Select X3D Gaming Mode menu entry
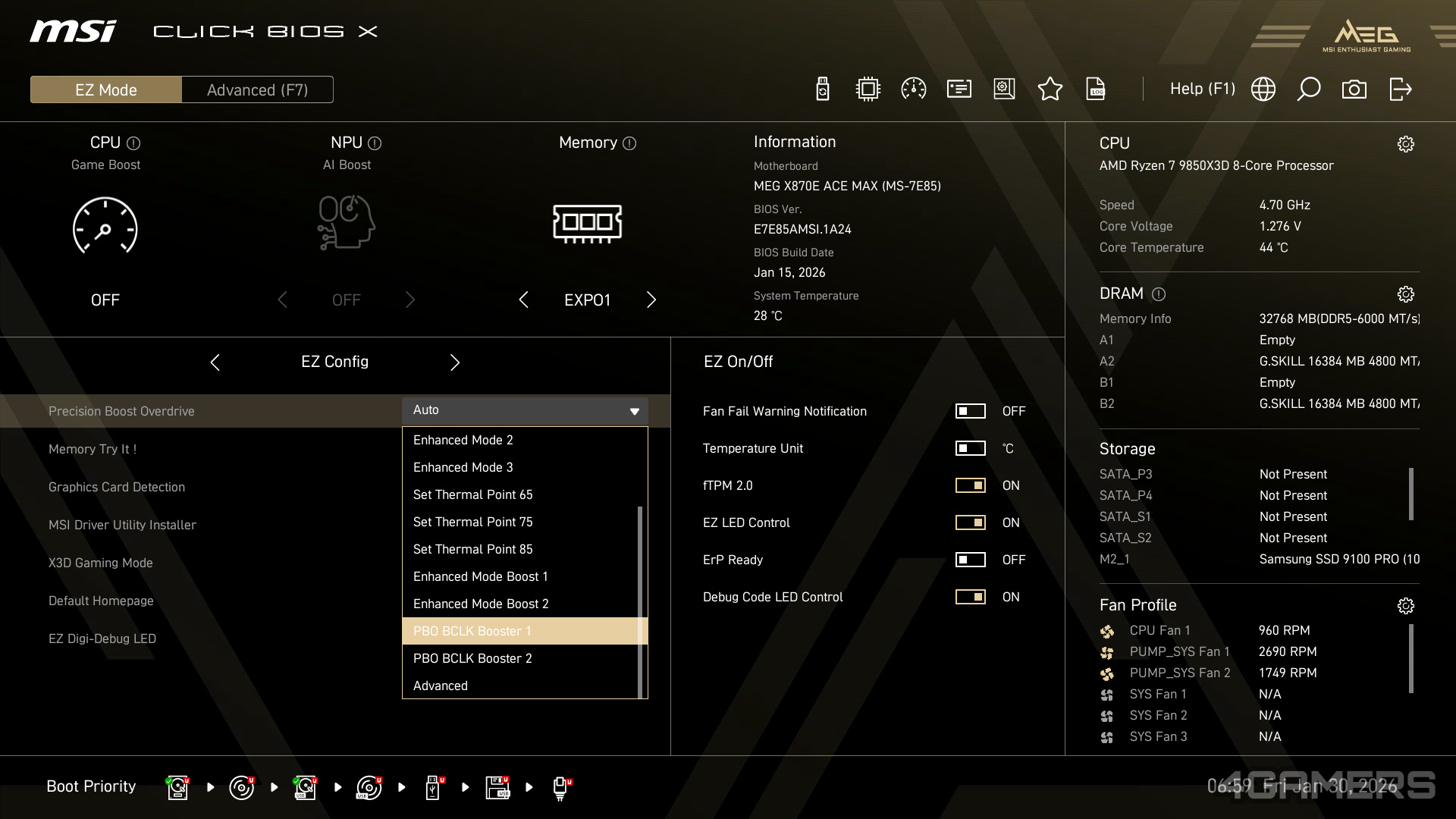The image size is (1456, 819). pyautogui.click(x=101, y=563)
